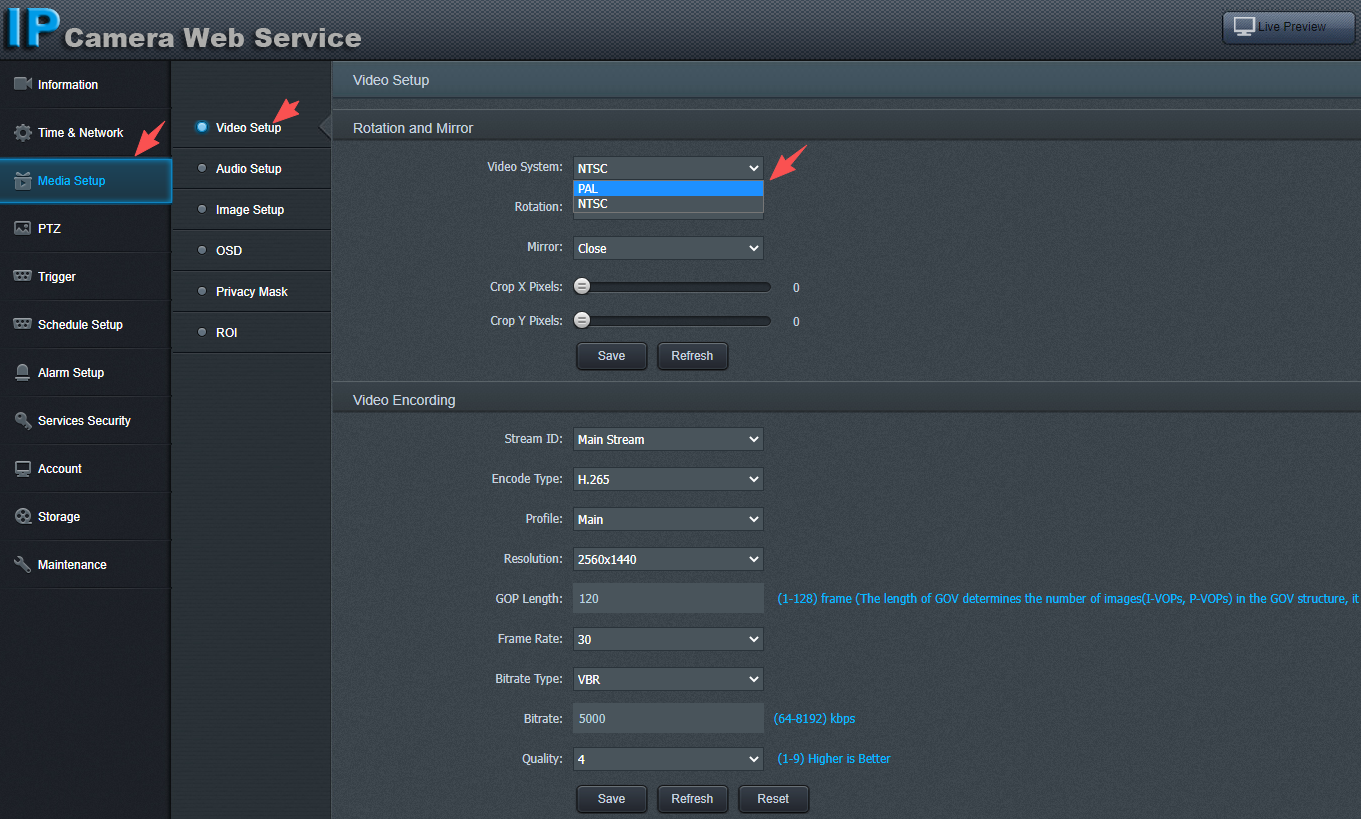Open the Image Setup submenu item
This screenshot has height=819, width=1361.
coord(250,209)
